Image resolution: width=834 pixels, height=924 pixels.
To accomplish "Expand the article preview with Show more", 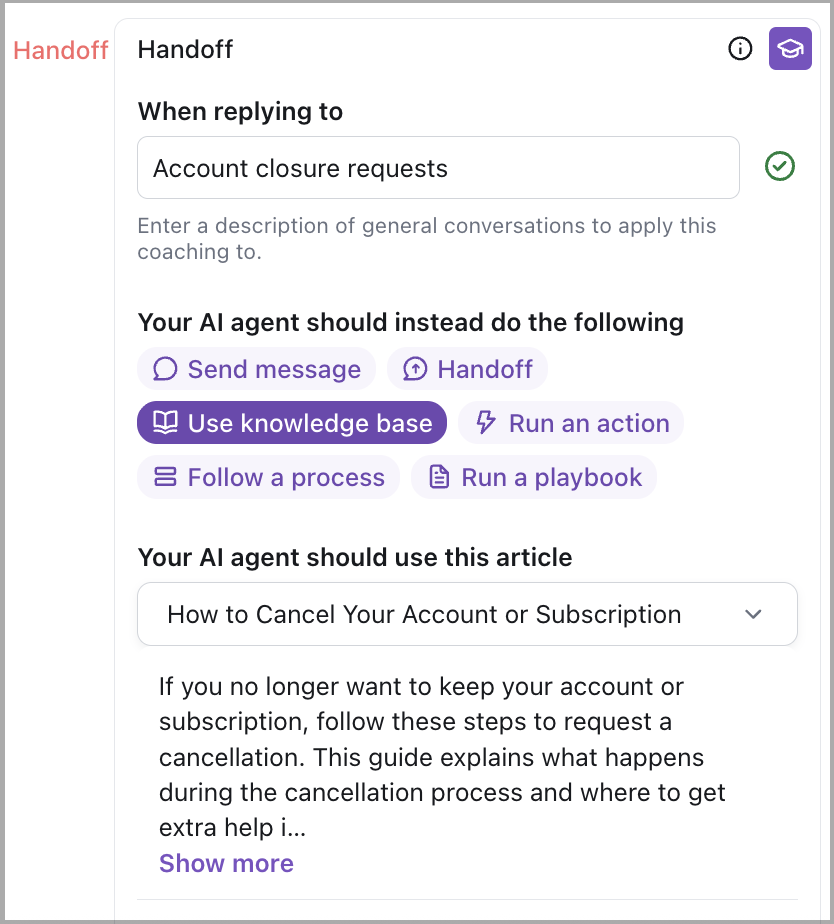I will pos(226,863).
